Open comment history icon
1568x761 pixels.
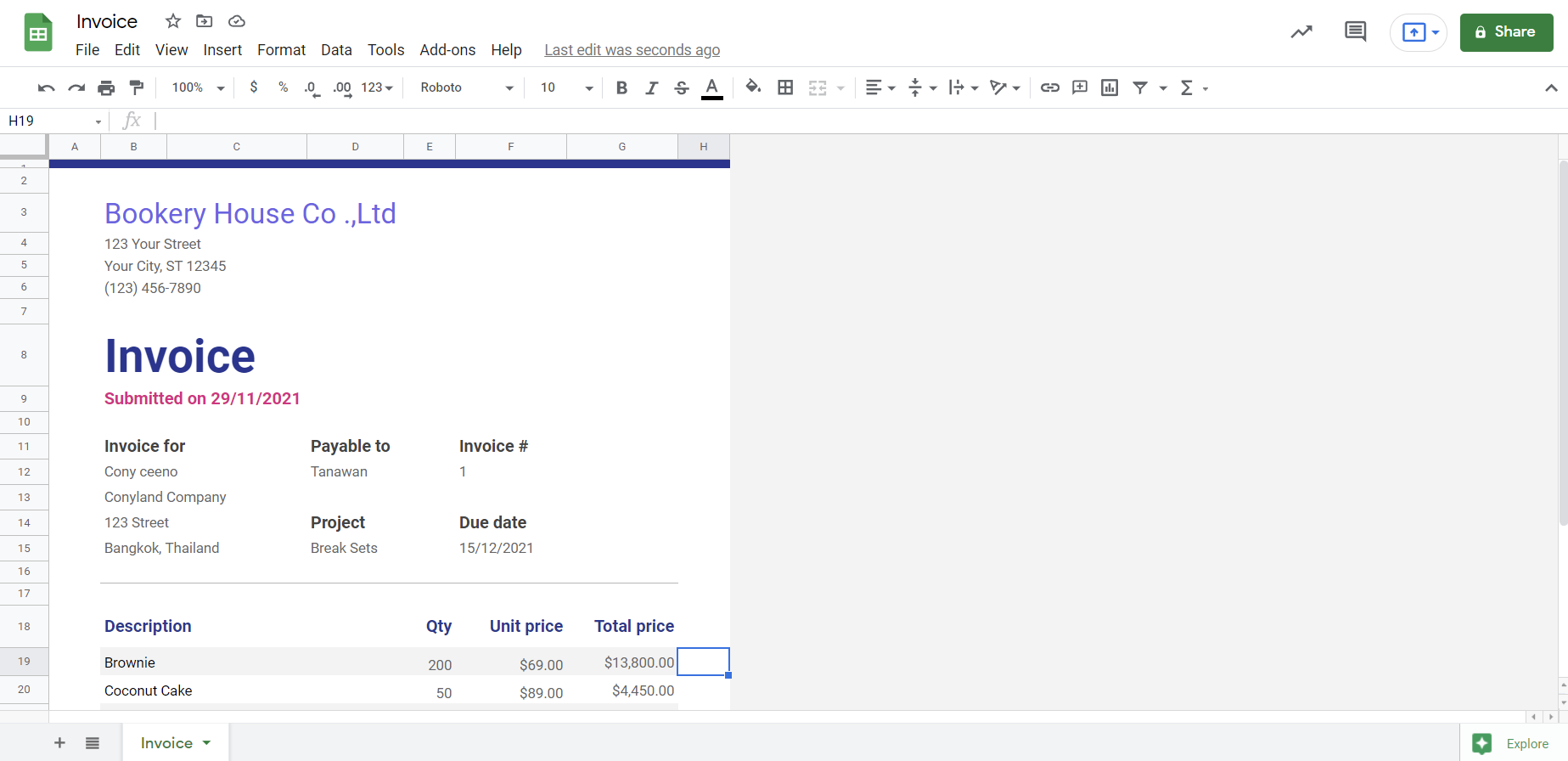(1355, 32)
